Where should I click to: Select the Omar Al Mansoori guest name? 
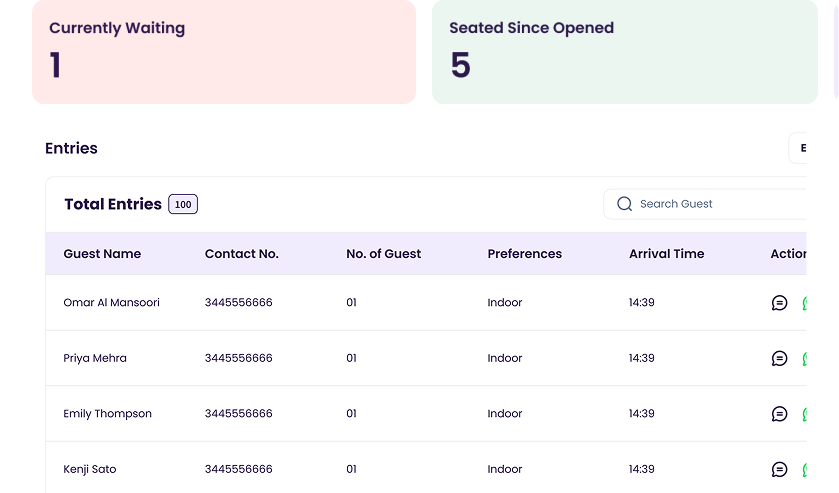click(111, 303)
